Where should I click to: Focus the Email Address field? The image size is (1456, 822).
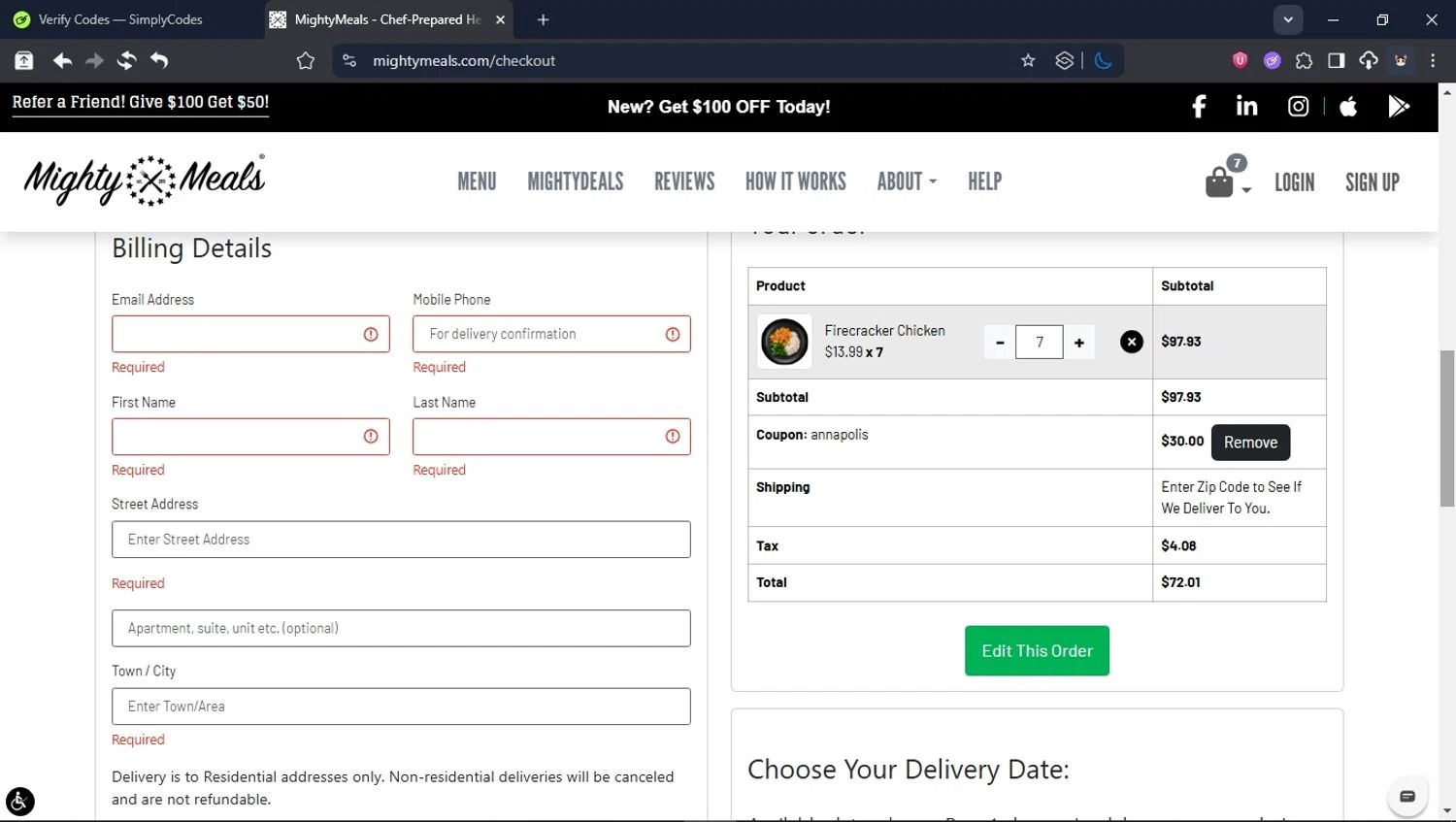click(x=250, y=334)
